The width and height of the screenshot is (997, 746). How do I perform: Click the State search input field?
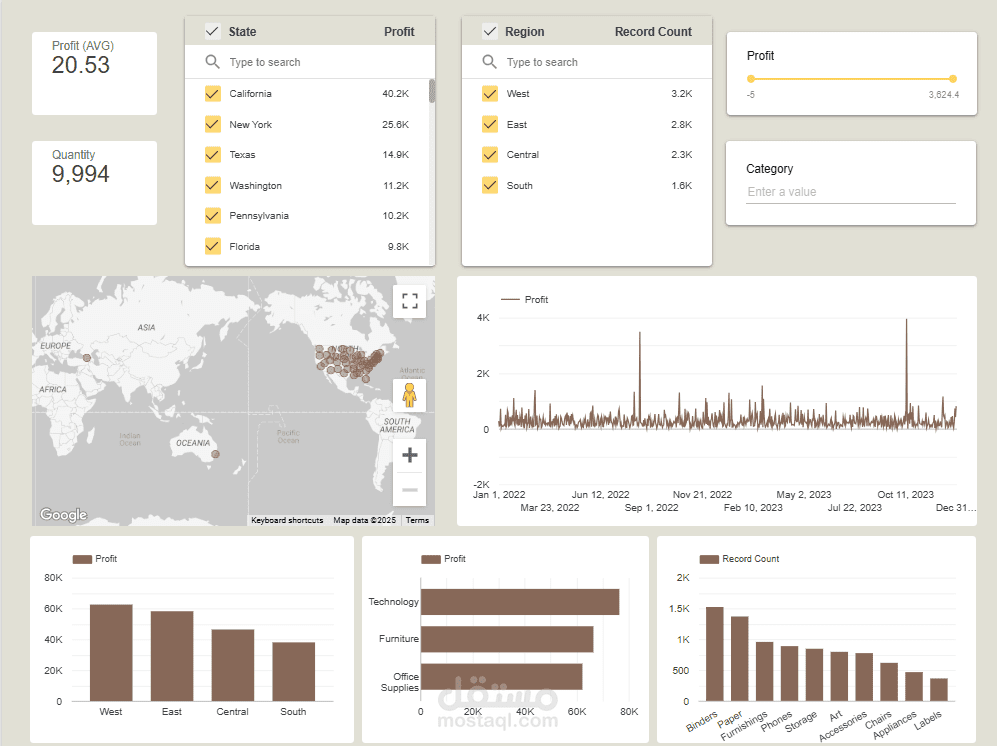click(310, 62)
